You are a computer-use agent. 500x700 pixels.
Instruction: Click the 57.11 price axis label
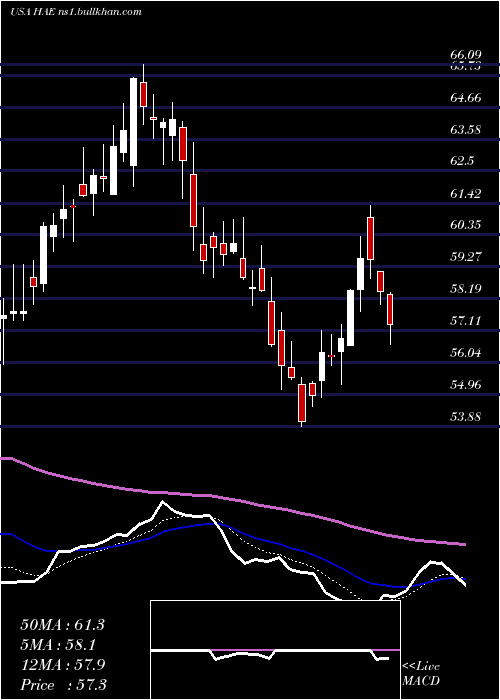pos(465,321)
